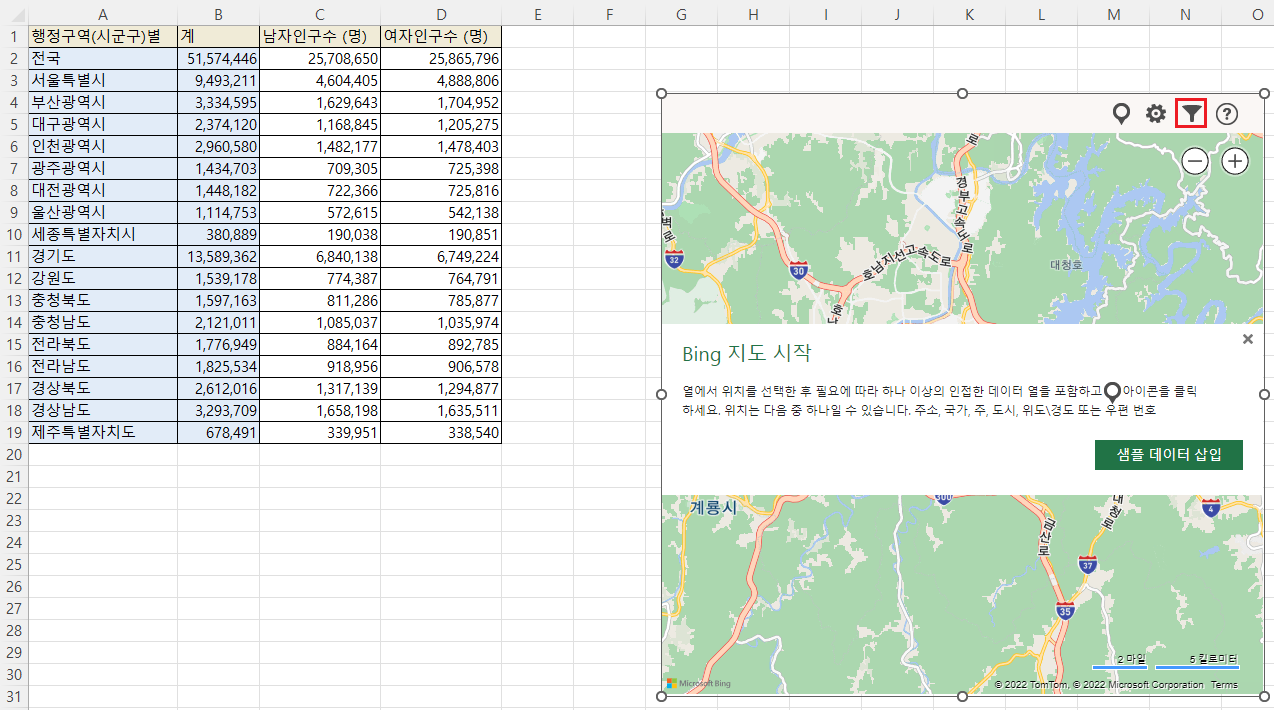Select cell 세종특별자치시
This screenshot has height=710, width=1274.
tap(103, 235)
